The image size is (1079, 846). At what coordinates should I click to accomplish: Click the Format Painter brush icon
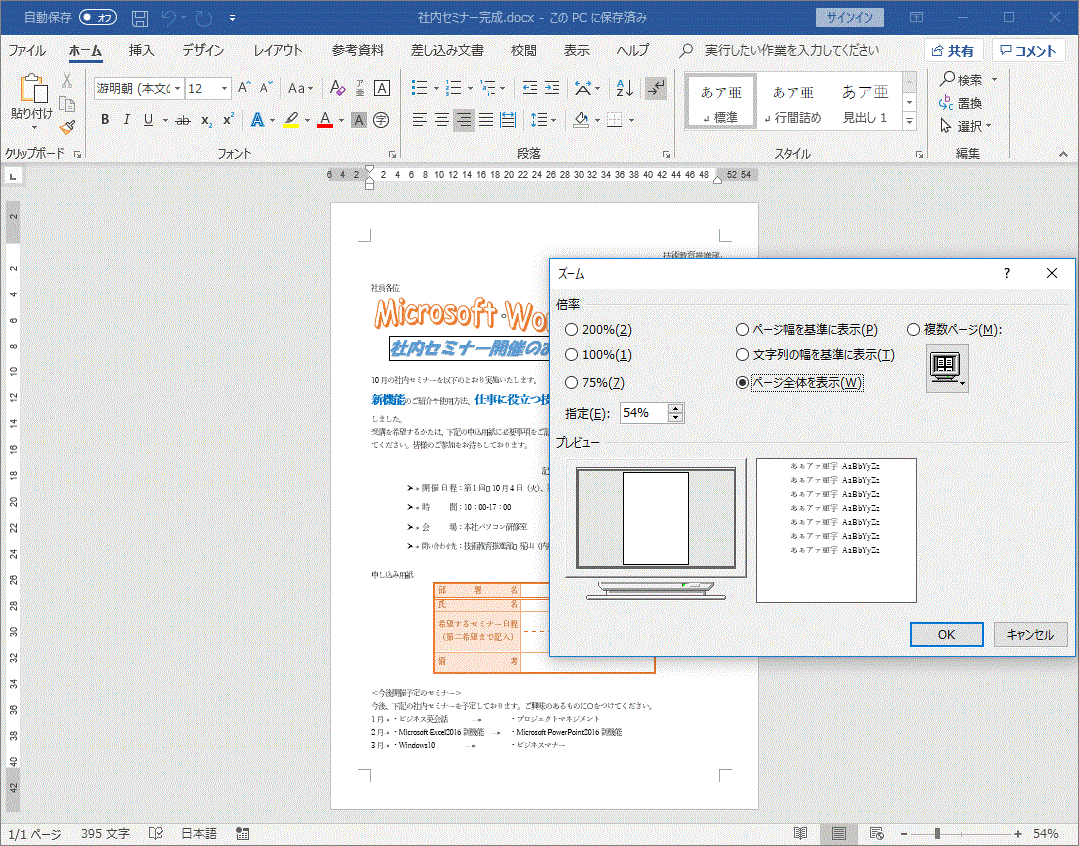tap(67, 127)
